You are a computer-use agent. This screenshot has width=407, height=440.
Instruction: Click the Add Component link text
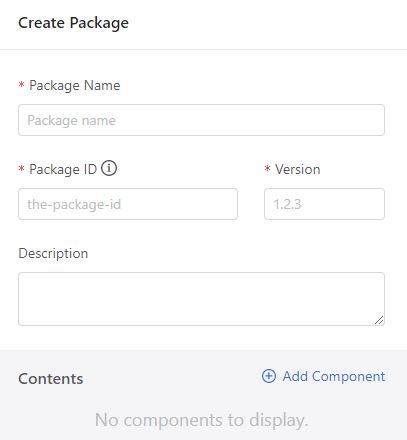334,376
